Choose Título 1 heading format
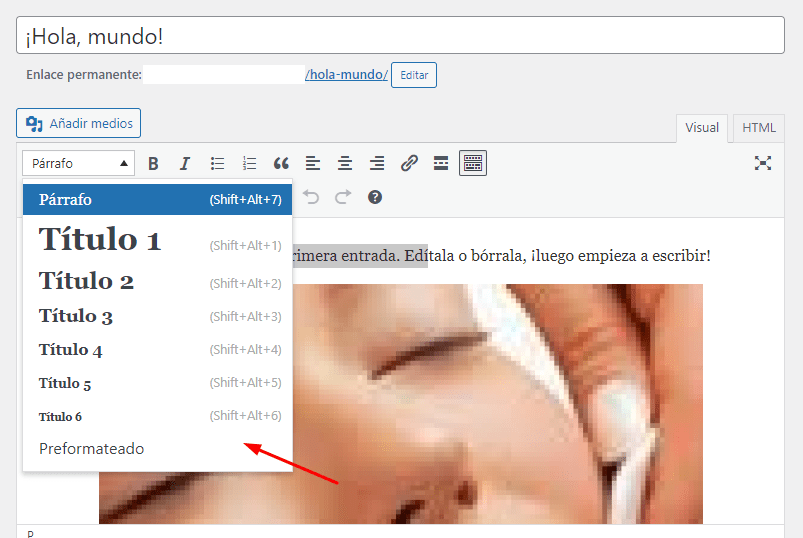This screenshot has width=803, height=538. click(x=157, y=241)
